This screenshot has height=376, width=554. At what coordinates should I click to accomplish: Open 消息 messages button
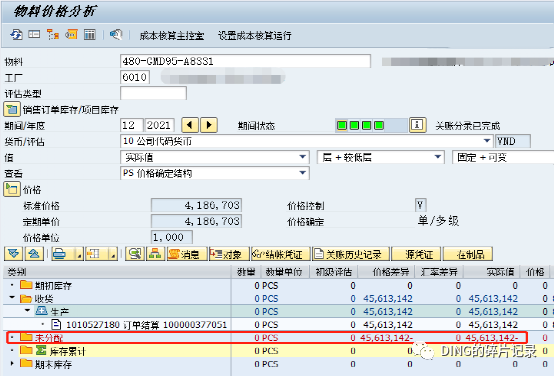tap(186, 254)
